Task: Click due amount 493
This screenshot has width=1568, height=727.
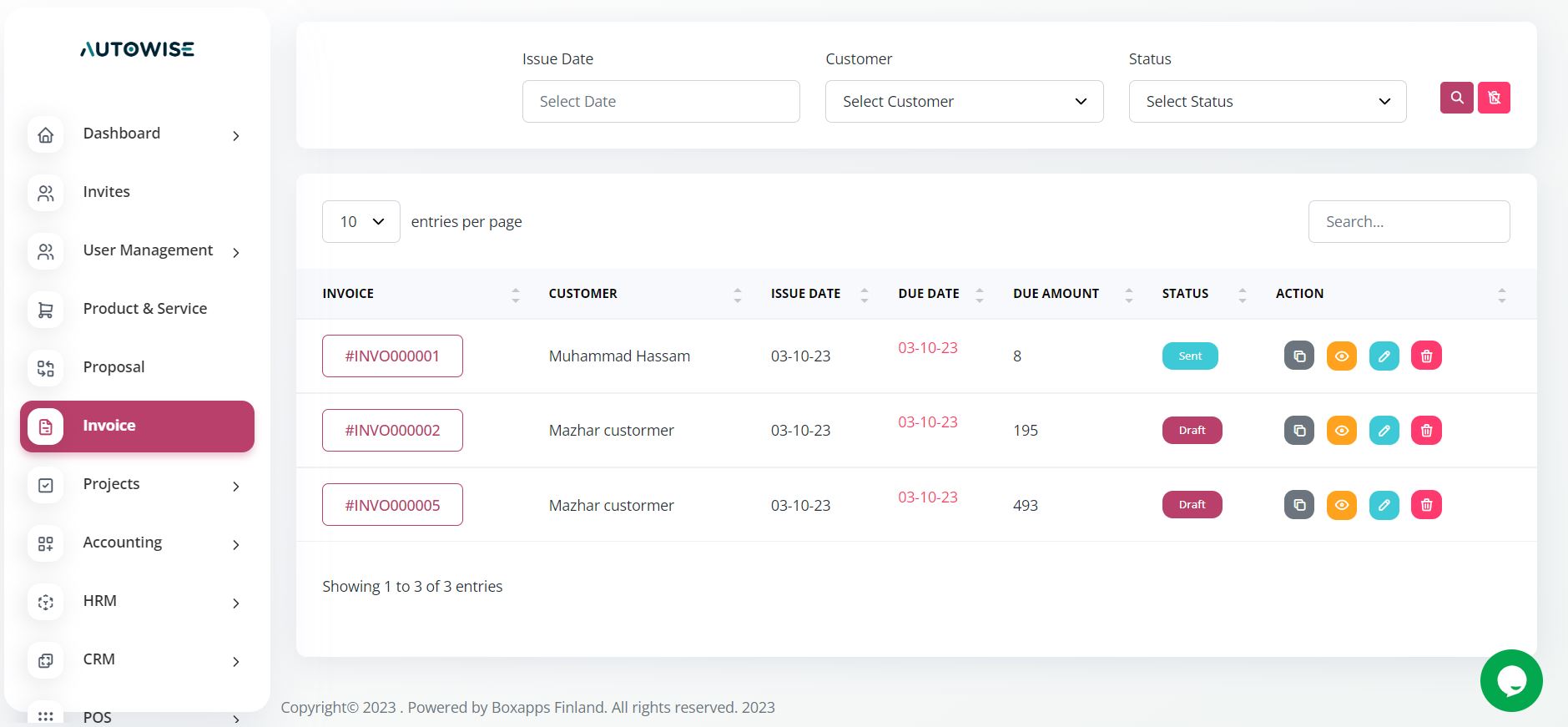Action: click(x=1026, y=505)
